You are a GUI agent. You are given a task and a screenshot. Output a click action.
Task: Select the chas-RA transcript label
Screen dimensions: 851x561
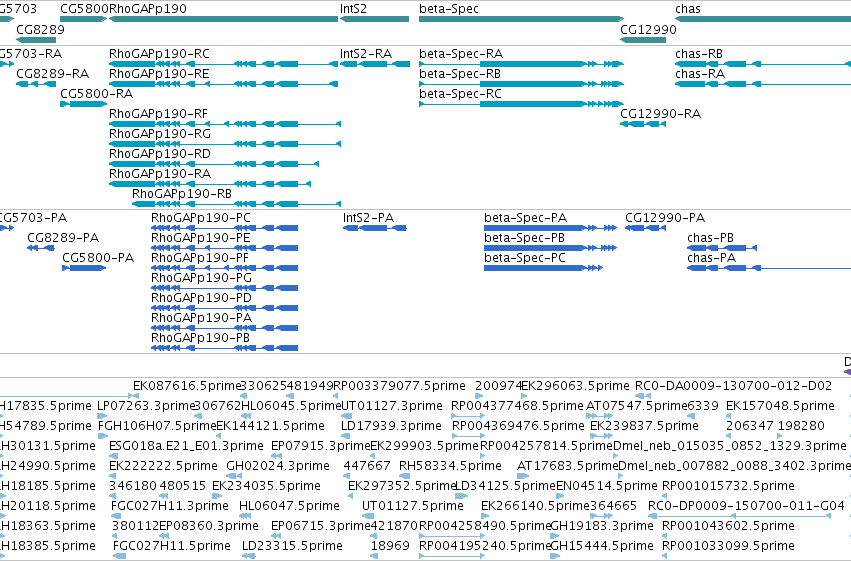click(700, 74)
